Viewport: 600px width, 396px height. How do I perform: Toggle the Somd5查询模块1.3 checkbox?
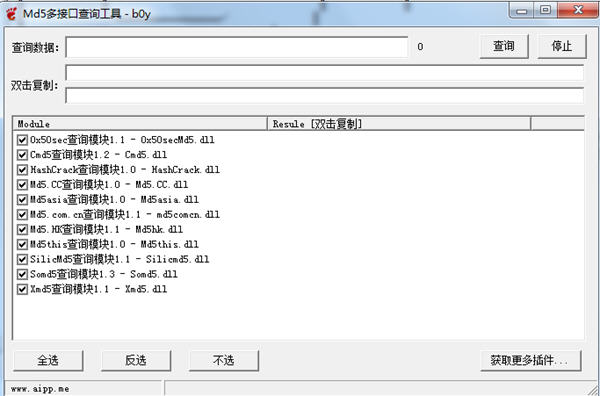point(22,274)
